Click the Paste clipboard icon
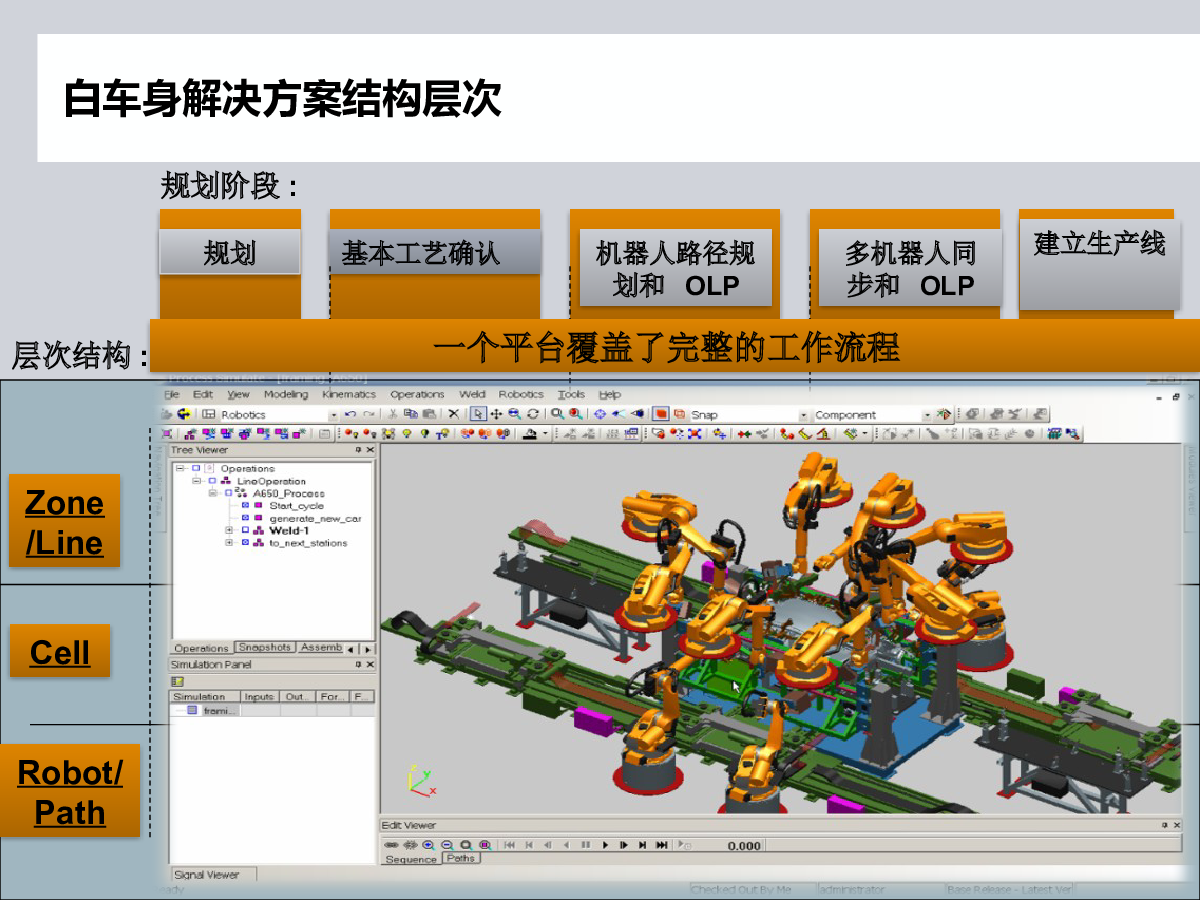The image size is (1200, 900). (428, 414)
